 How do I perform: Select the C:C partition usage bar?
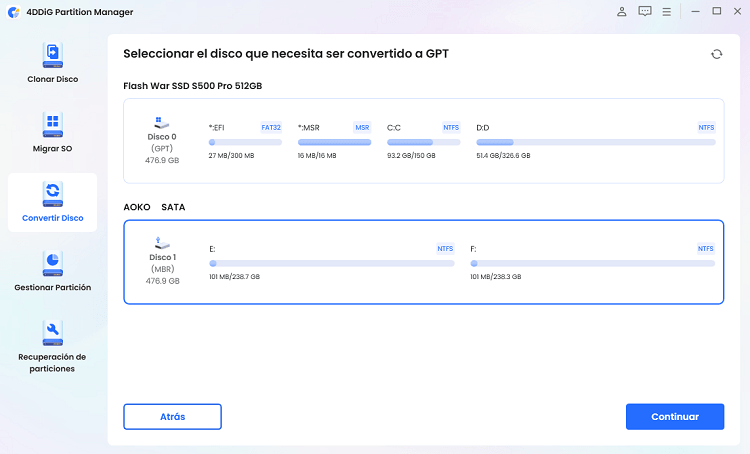[423, 142]
